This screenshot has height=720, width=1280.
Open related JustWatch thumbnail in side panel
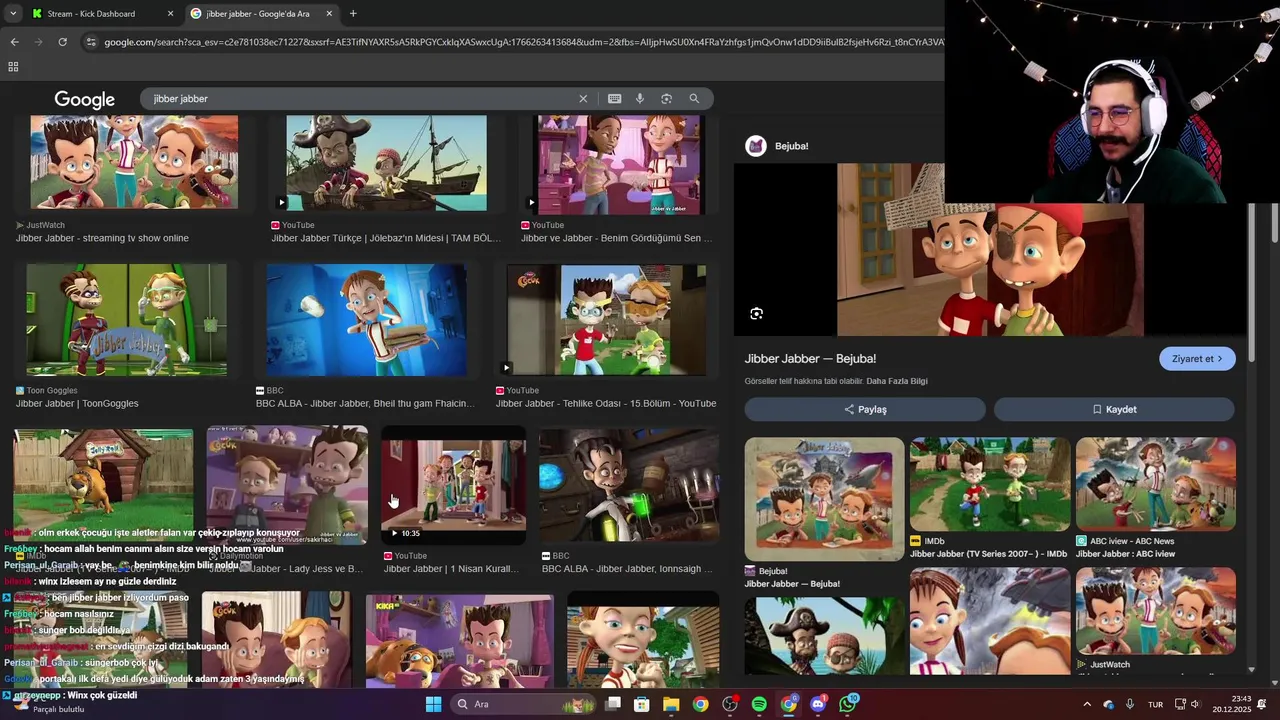[1156, 611]
